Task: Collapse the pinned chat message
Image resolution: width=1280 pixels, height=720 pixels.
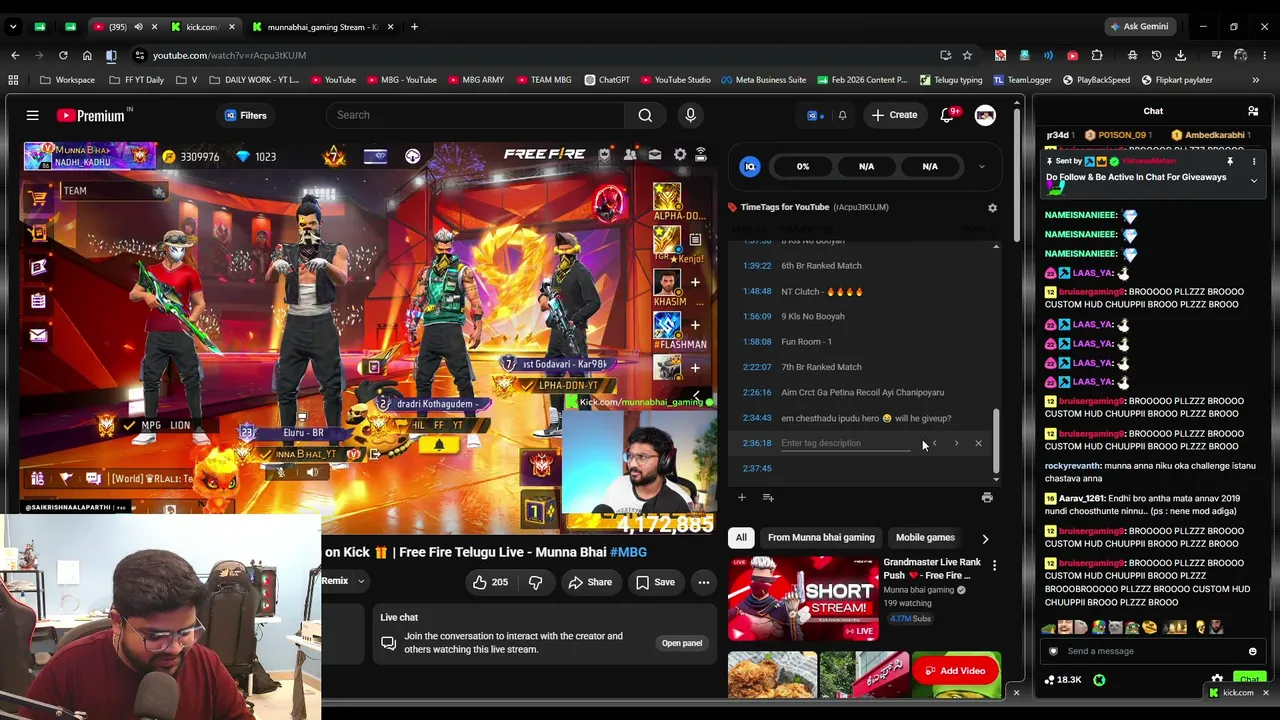Action: [x=1254, y=181]
